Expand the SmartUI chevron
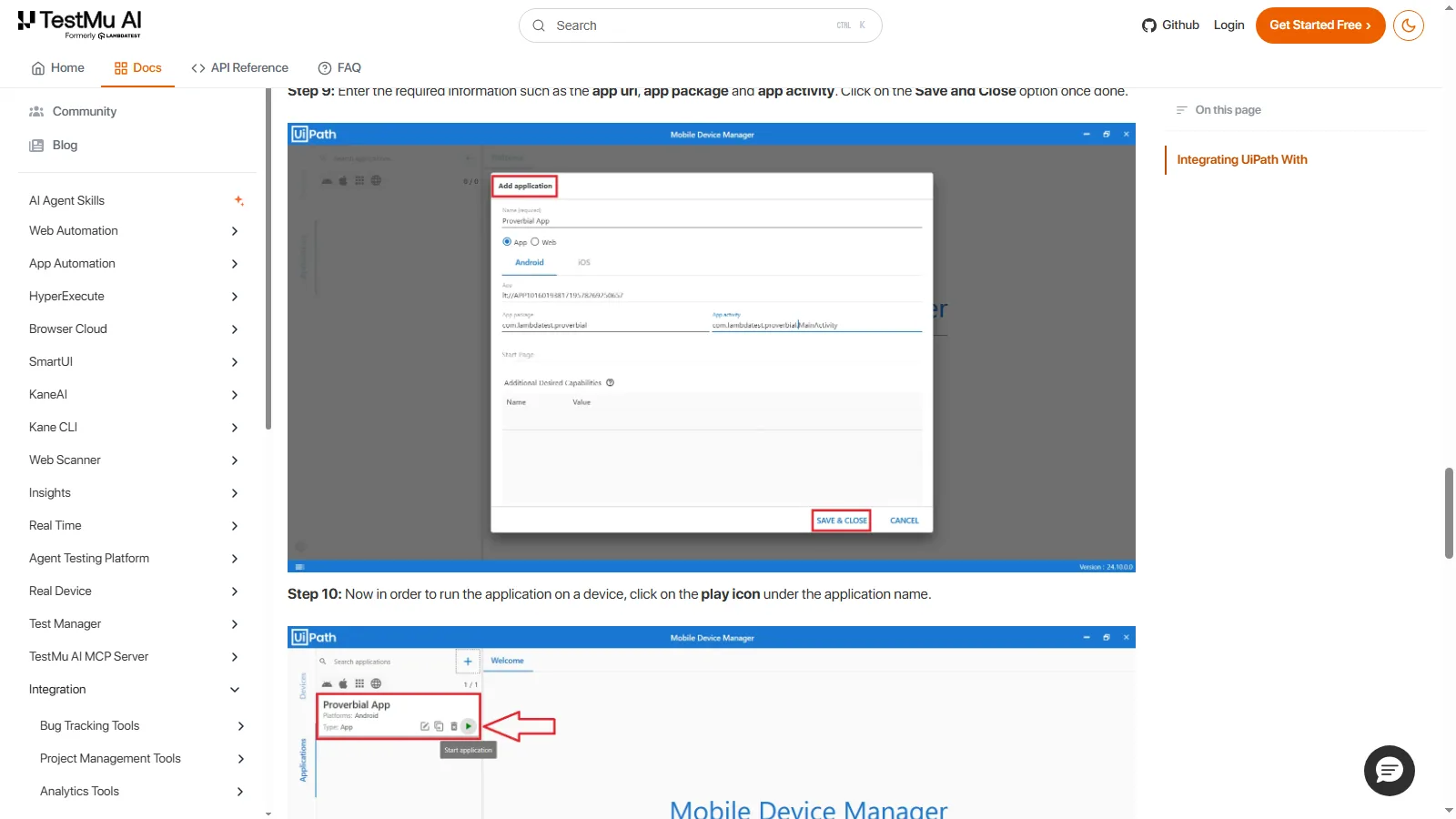 [235, 362]
